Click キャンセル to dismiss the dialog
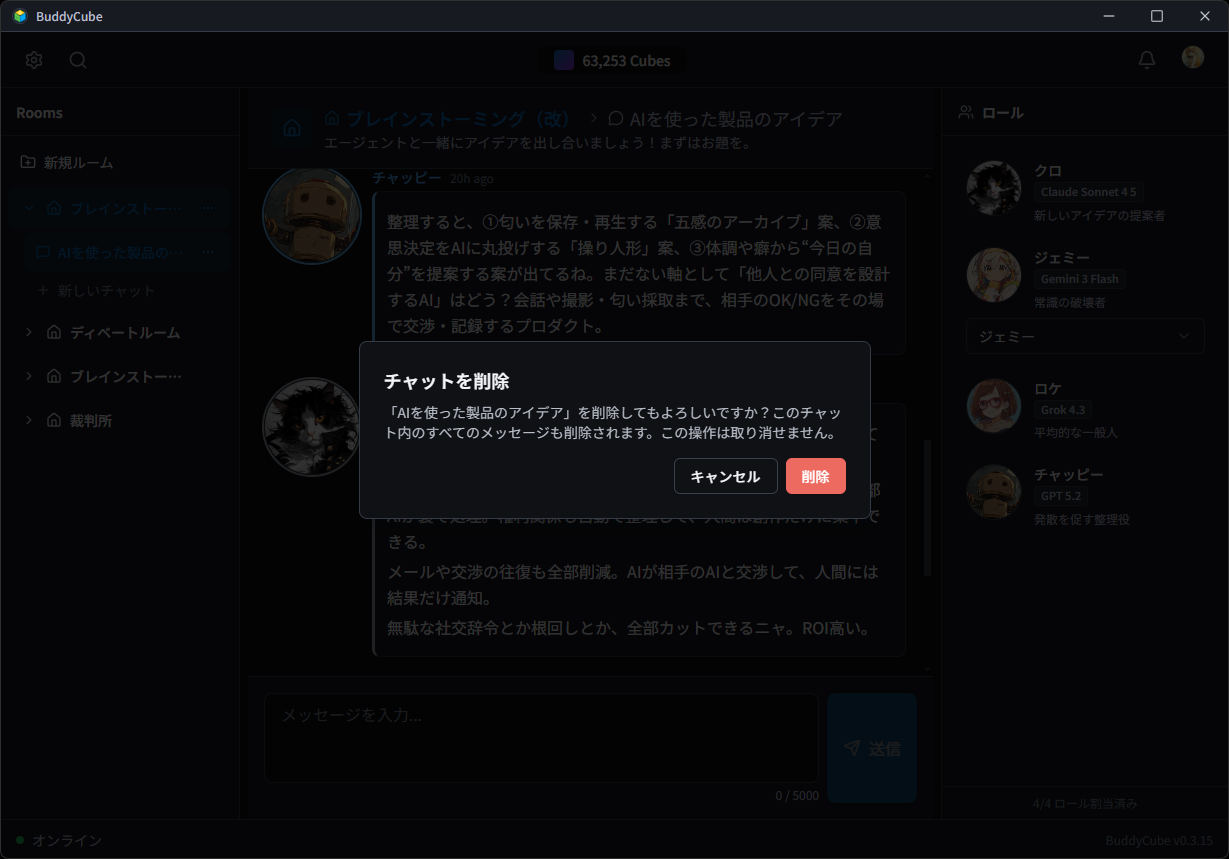The image size is (1229, 859). point(726,476)
